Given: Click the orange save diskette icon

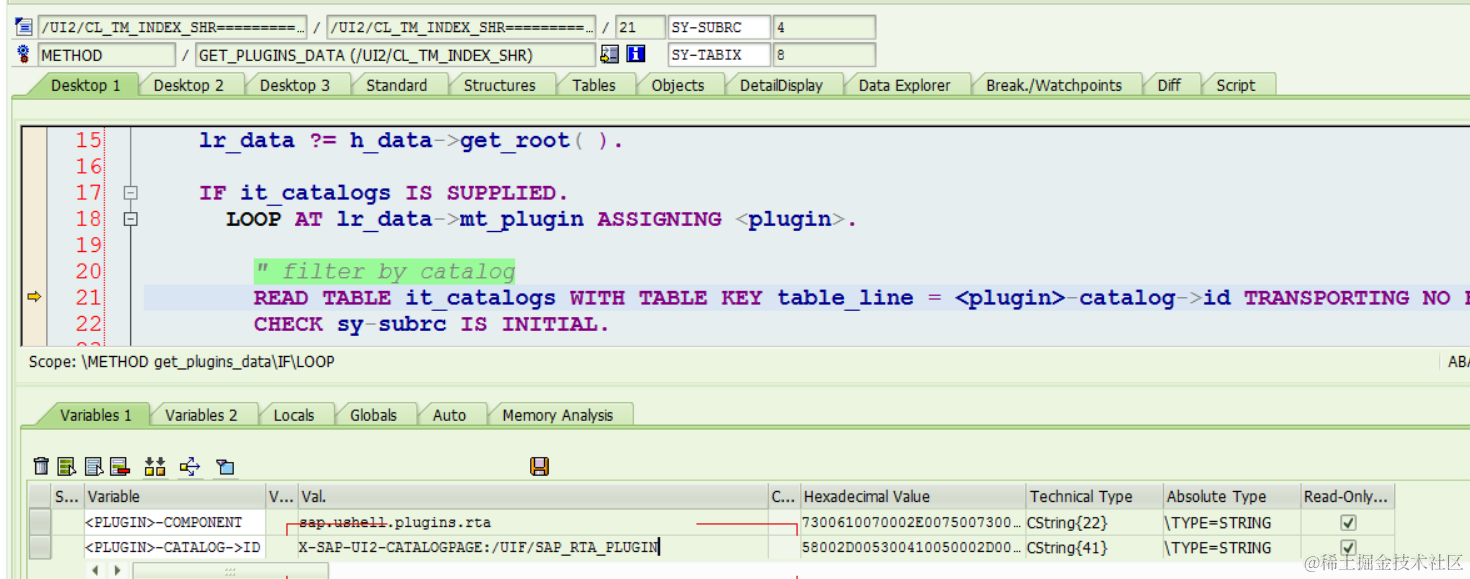Looking at the screenshot, I should click(539, 466).
